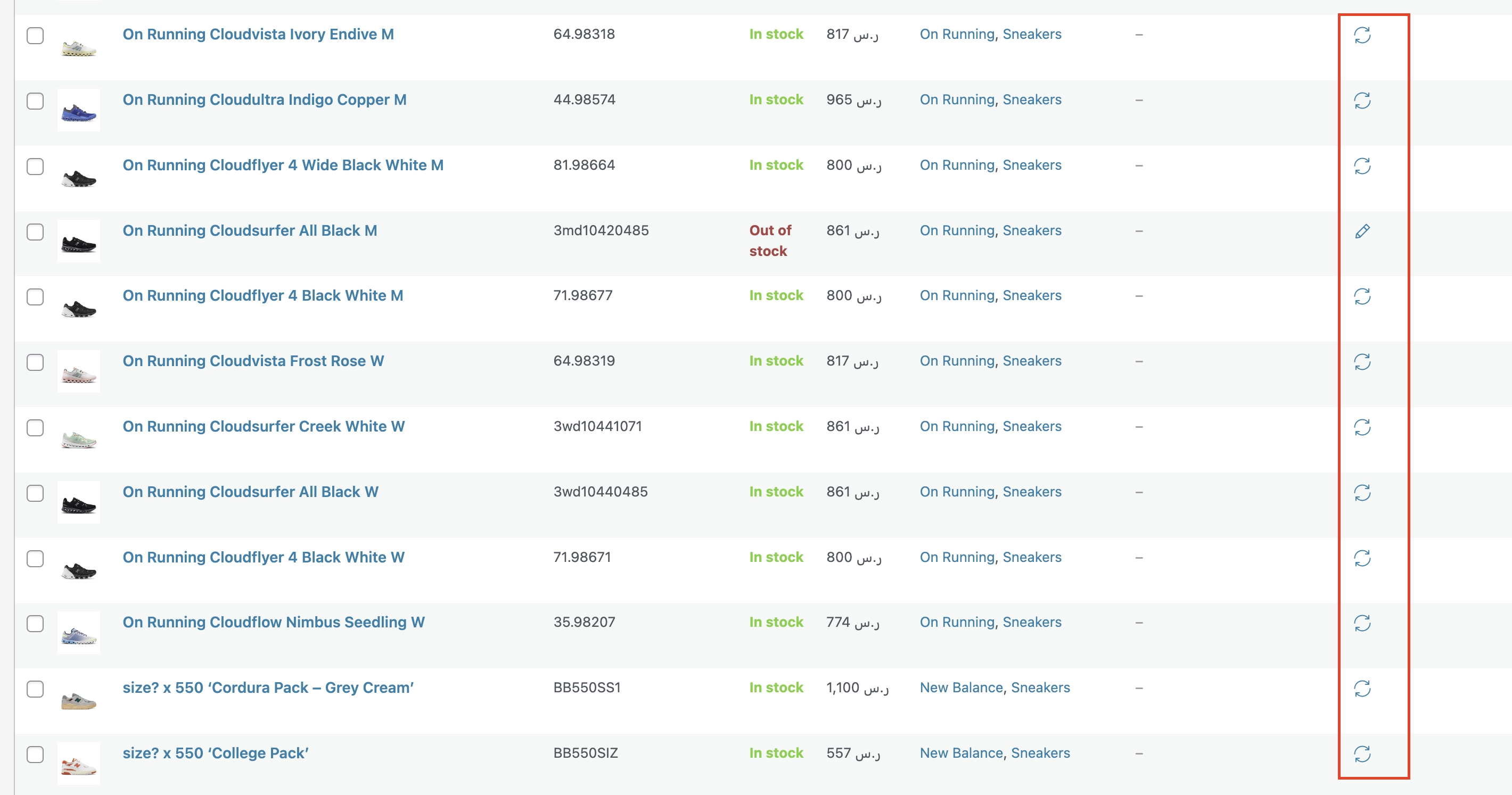Click the Out of stock status label
The image size is (1512, 795).
coord(770,241)
